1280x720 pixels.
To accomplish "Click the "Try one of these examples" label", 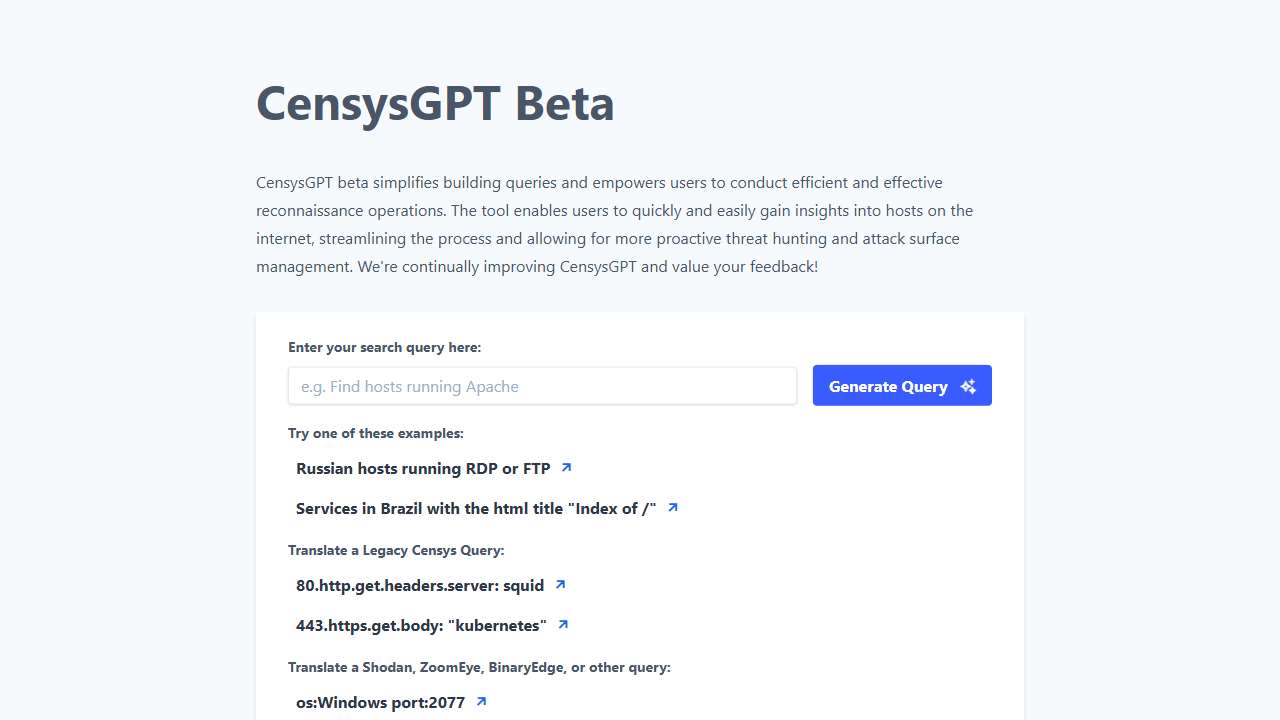I will (x=375, y=433).
